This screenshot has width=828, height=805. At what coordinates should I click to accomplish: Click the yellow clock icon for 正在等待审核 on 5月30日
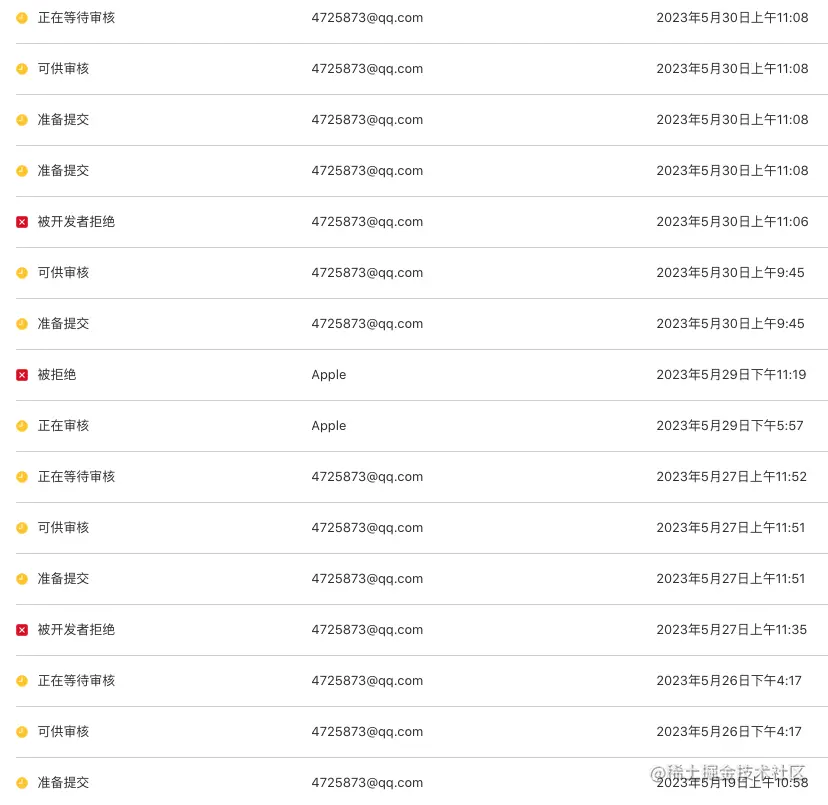[22, 18]
